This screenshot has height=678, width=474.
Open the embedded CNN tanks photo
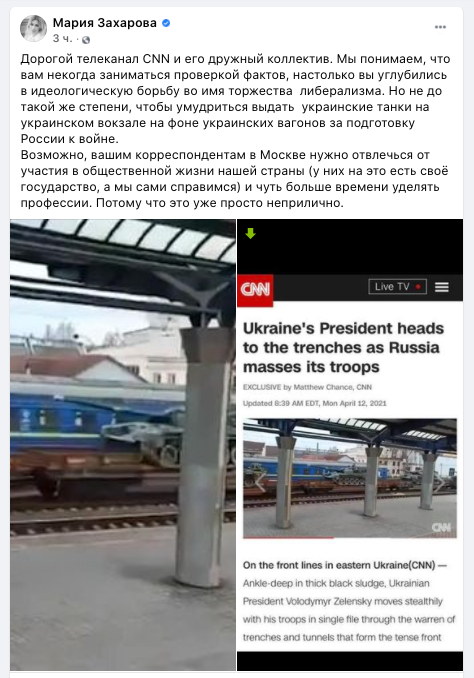pos(349,478)
